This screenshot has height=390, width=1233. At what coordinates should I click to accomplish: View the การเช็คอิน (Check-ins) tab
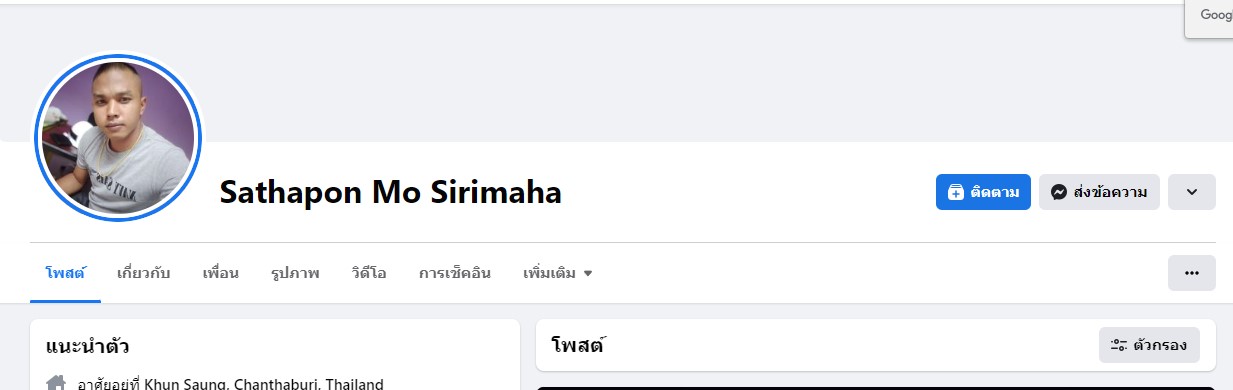455,272
